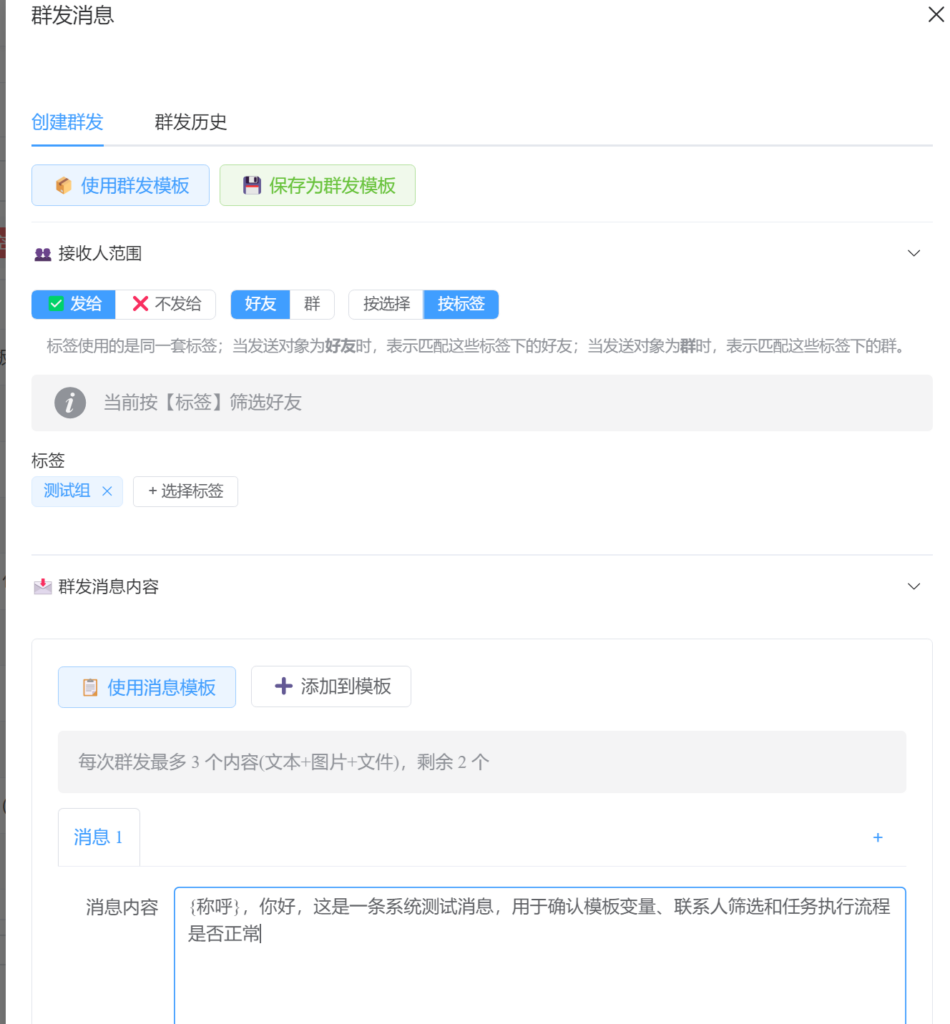950x1024 pixels.
Task: Open the 创建群发 tab
Action: point(67,122)
